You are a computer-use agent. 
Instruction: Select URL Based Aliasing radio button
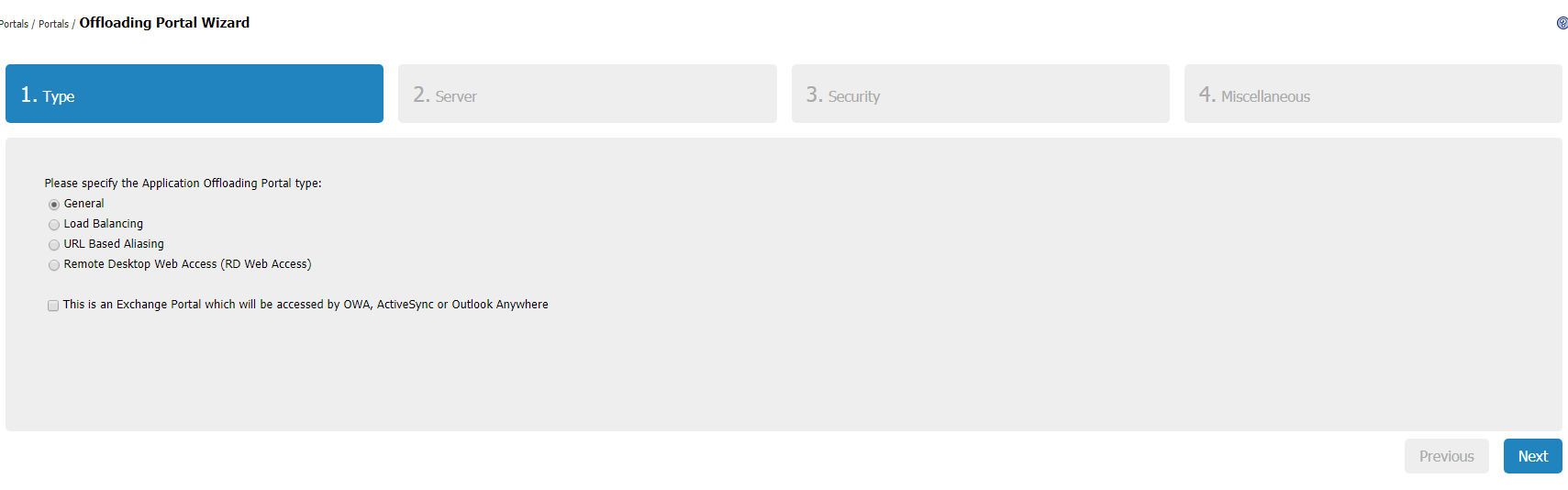pyautogui.click(x=54, y=245)
